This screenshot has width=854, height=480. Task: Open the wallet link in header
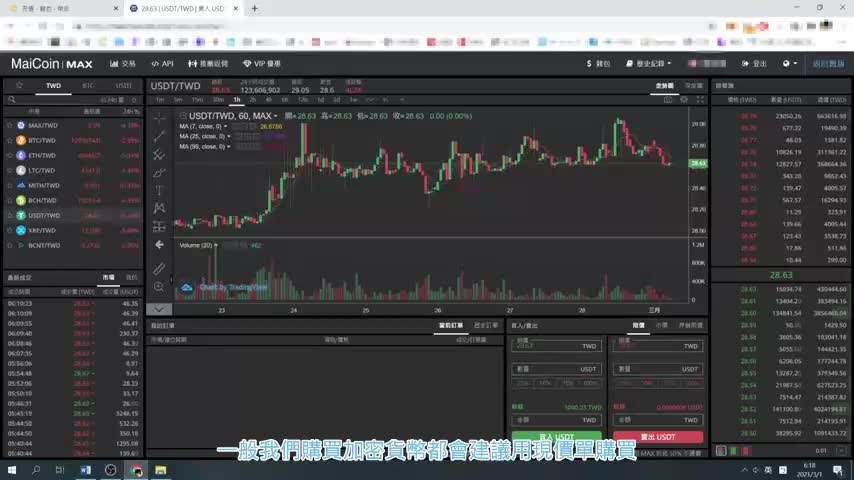coord(598,64)
